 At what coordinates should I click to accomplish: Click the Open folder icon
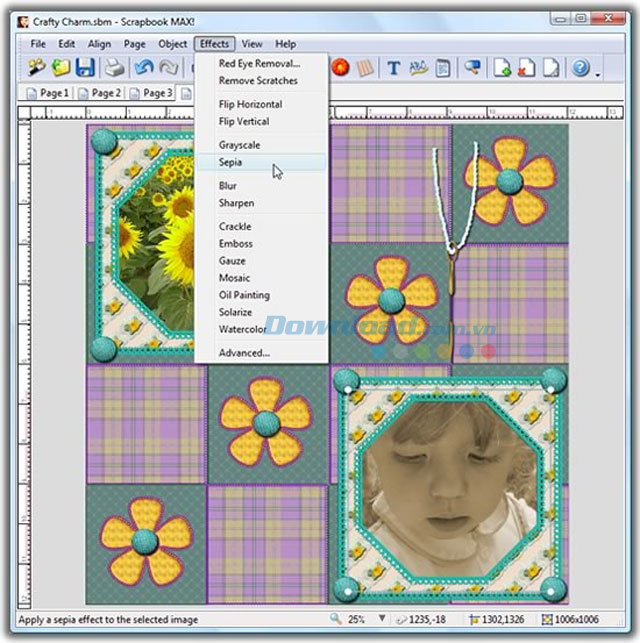click(x=62, y=68)
